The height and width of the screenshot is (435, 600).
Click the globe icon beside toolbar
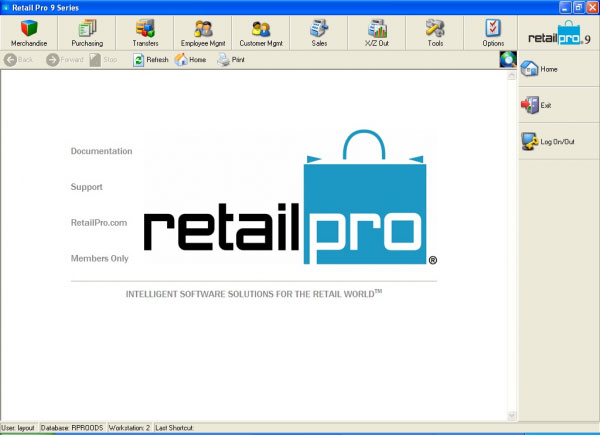coord(508,59)
